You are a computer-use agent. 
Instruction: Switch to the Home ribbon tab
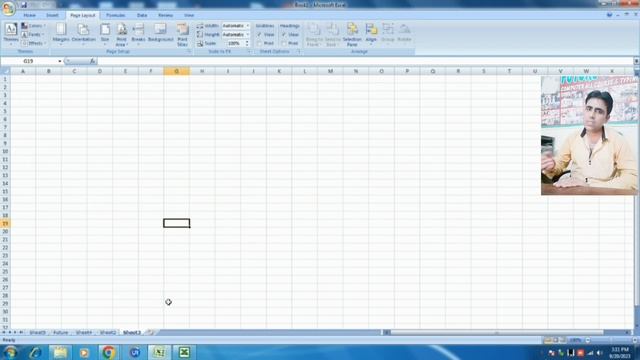(x=29, y=15)
